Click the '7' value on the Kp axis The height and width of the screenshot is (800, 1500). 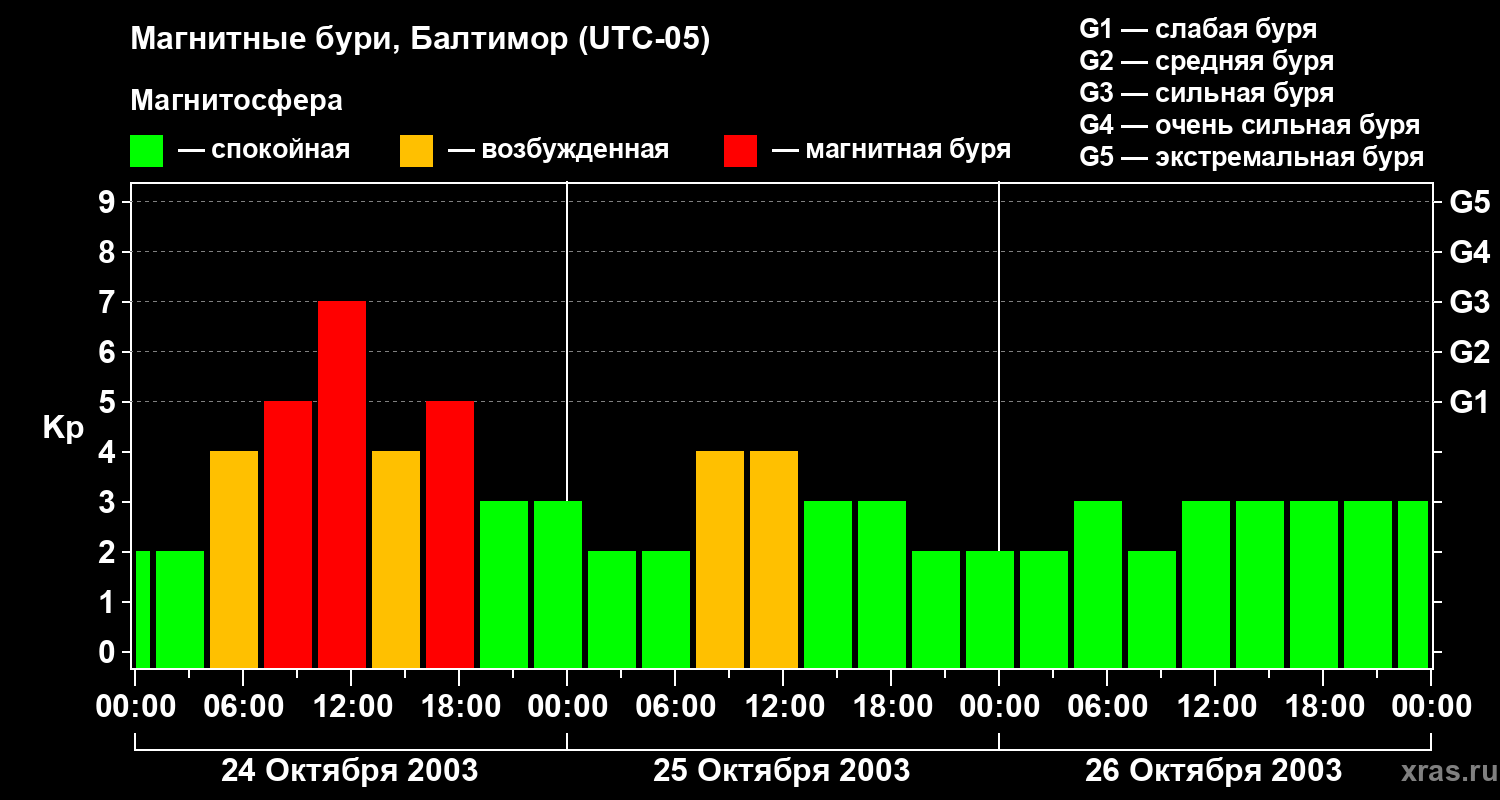pos(109,302)
